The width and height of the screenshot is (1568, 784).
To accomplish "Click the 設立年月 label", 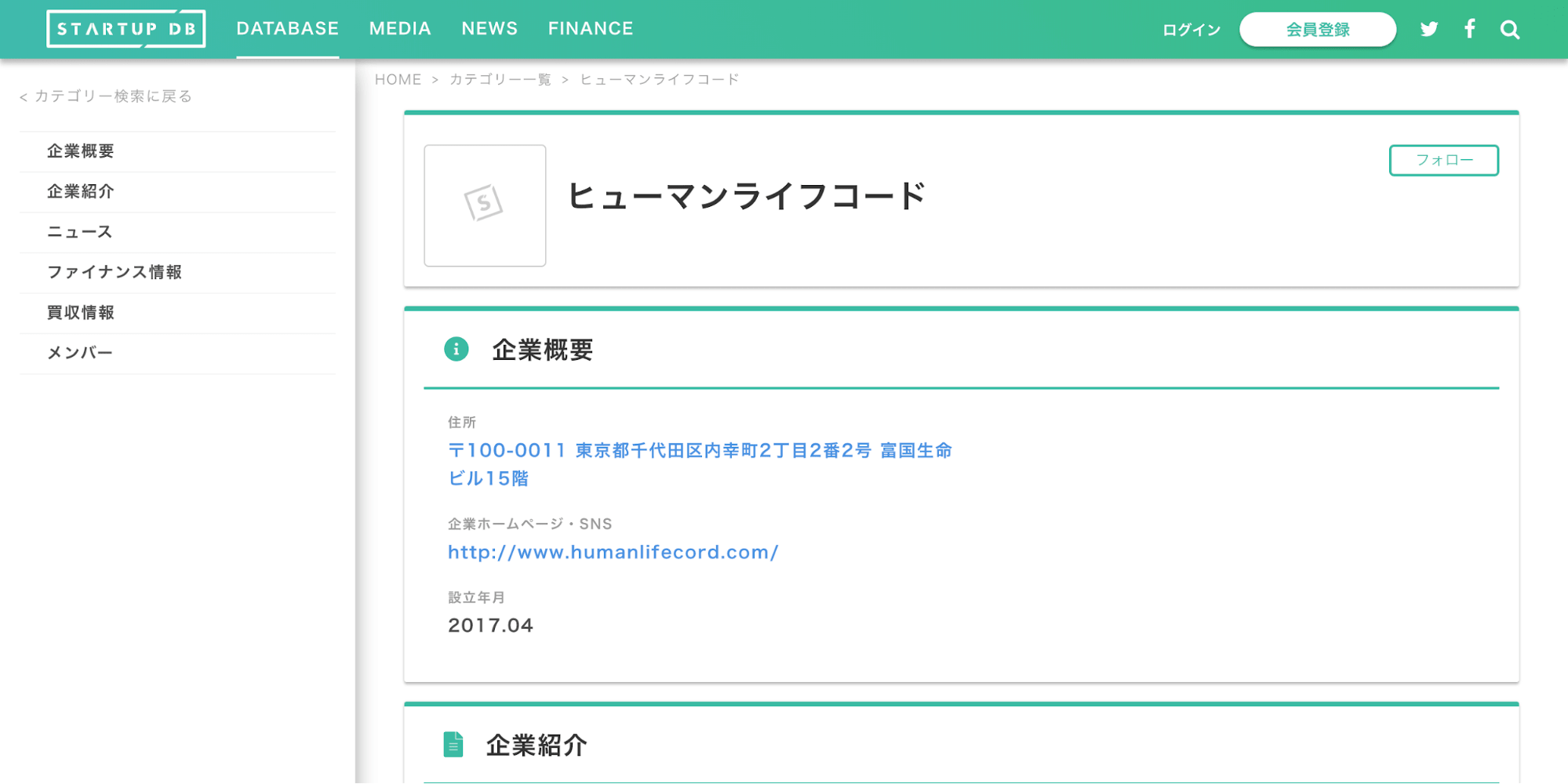I will (x=476, y=597).
